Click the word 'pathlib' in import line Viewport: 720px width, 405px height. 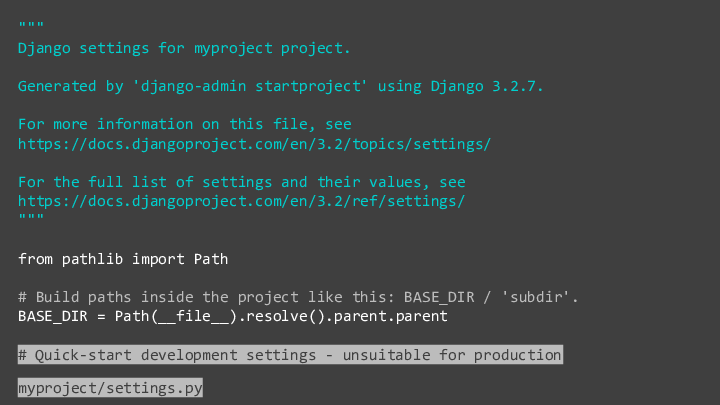pos(92,259)
